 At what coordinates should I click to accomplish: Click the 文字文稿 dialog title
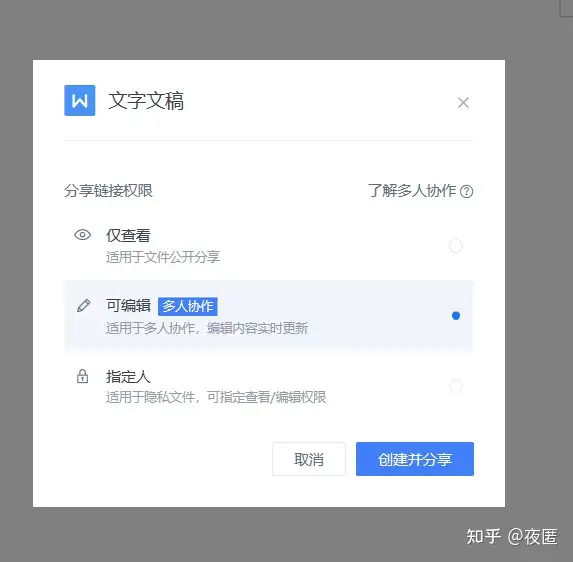tap(146, 101)
